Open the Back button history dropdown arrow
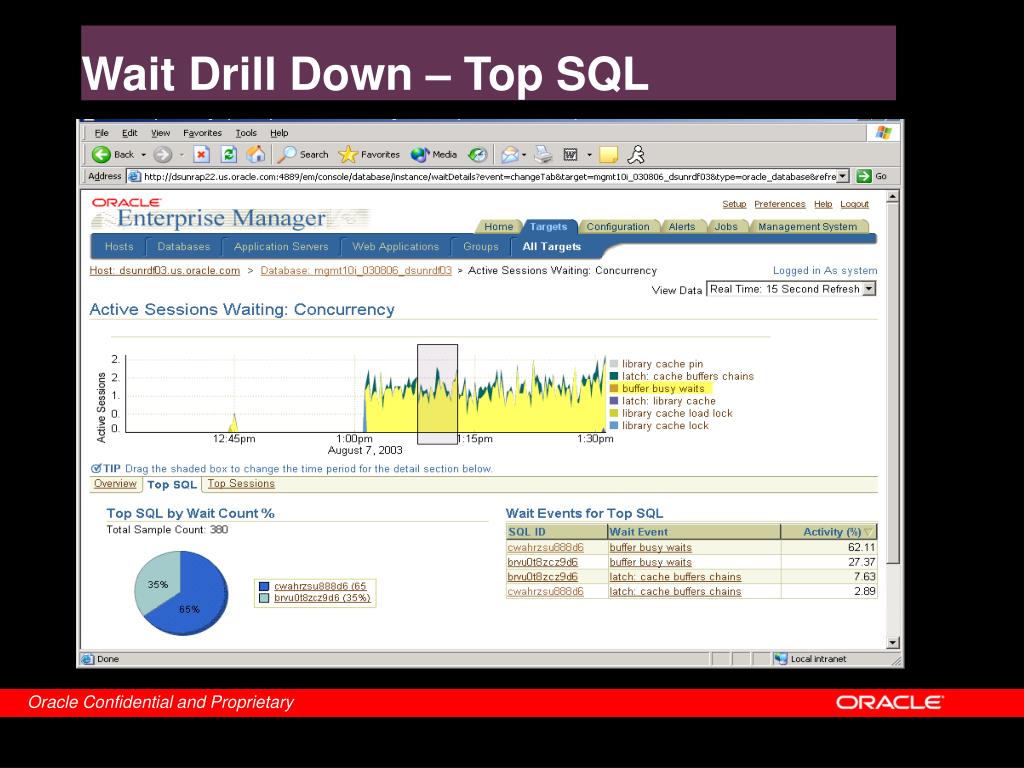 pyautogui.click(x=144, y=155)
